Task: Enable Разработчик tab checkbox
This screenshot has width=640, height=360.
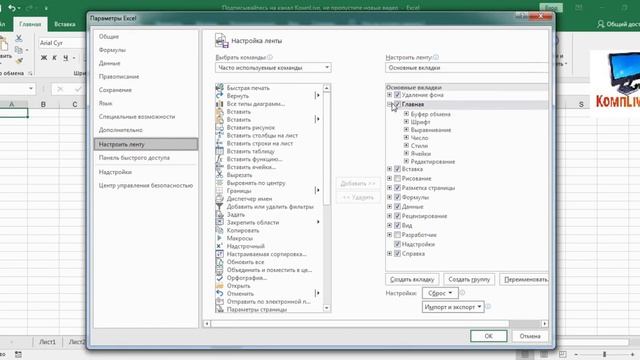Action: click(397, 235)
